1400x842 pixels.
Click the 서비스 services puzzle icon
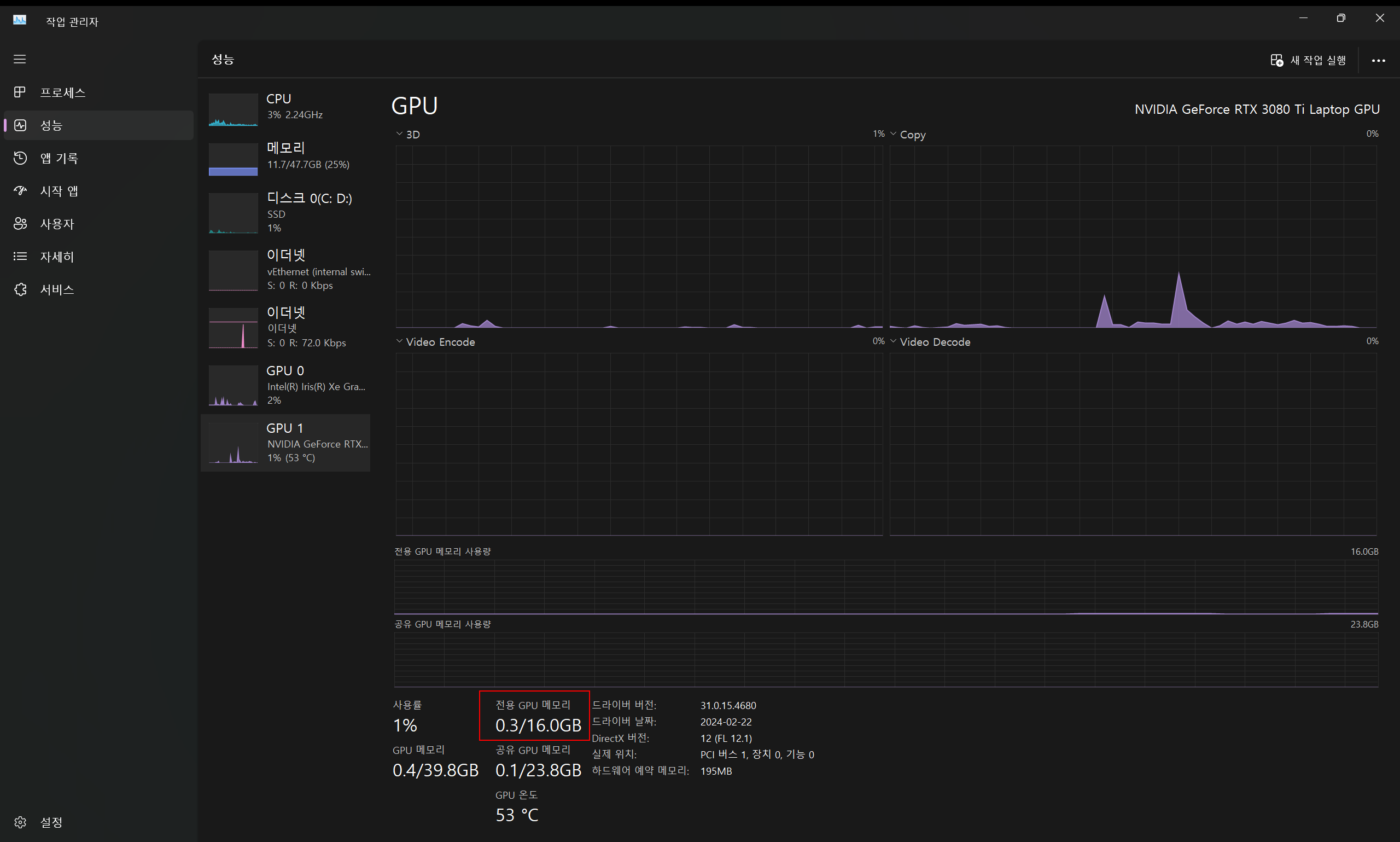(x=20, y=289)
